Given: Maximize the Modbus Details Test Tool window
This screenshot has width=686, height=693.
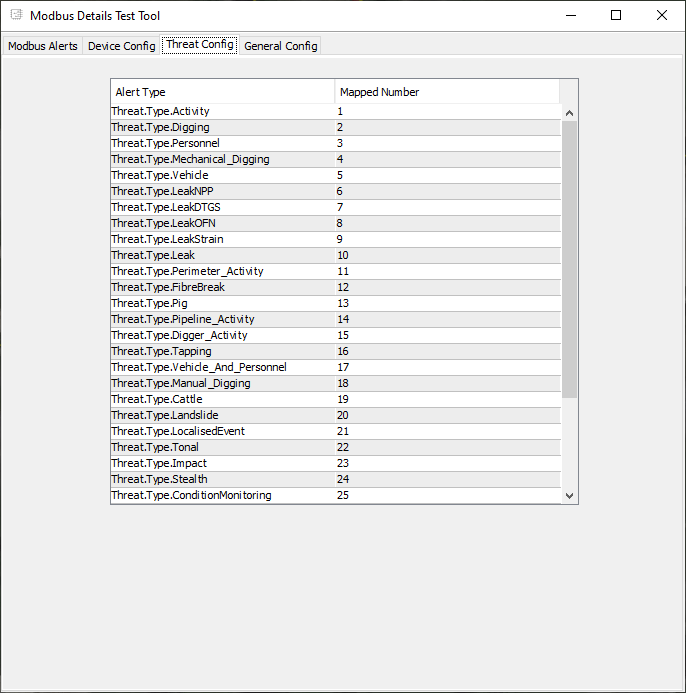Looking at the screenshot, I should point(616,15).
